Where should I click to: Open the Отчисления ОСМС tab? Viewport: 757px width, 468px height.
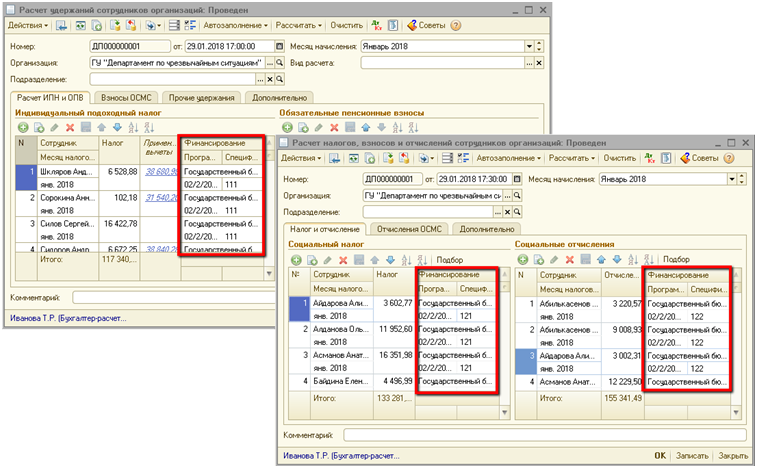[x=410, y=229]
